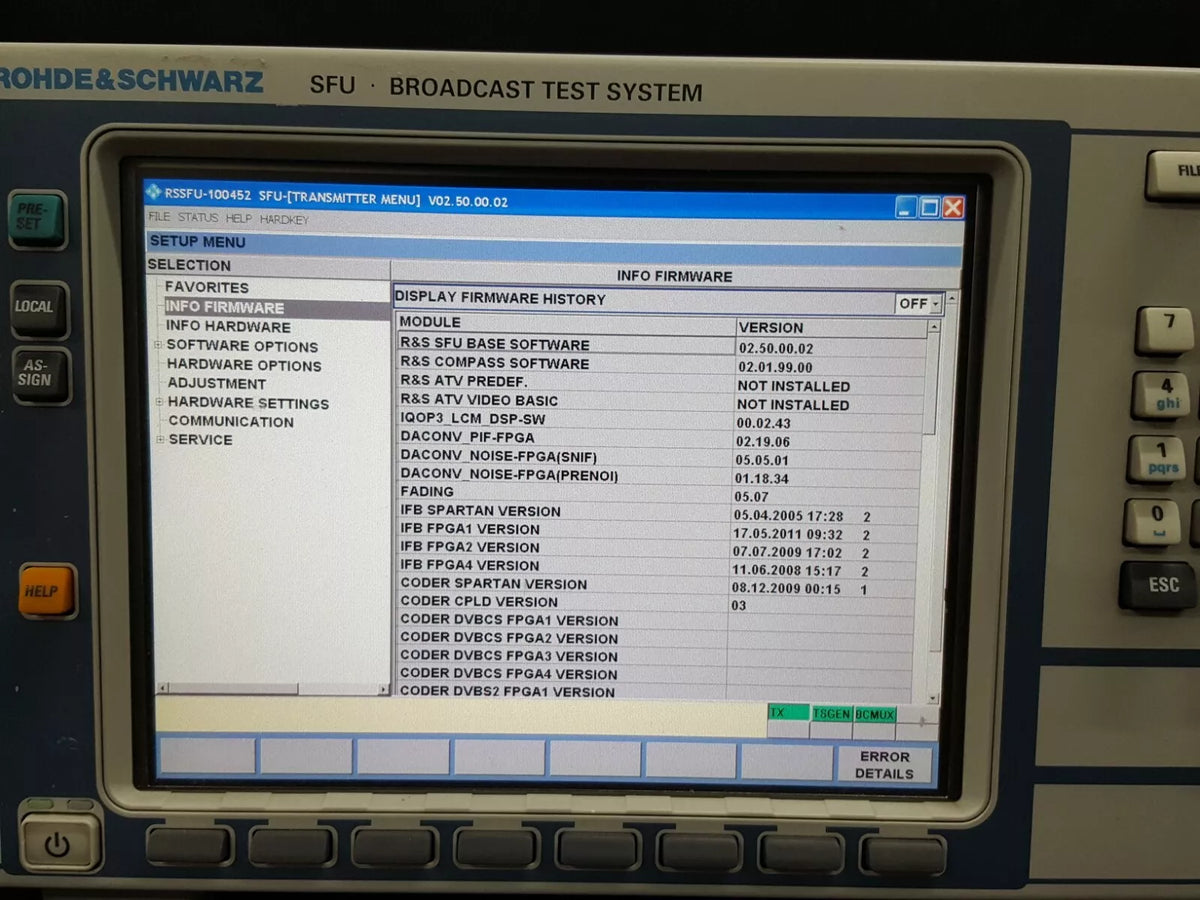Select the IQOP3_LCM_DSP-SW row
Screen dimensions: 1200x900
tap(662, 420)
